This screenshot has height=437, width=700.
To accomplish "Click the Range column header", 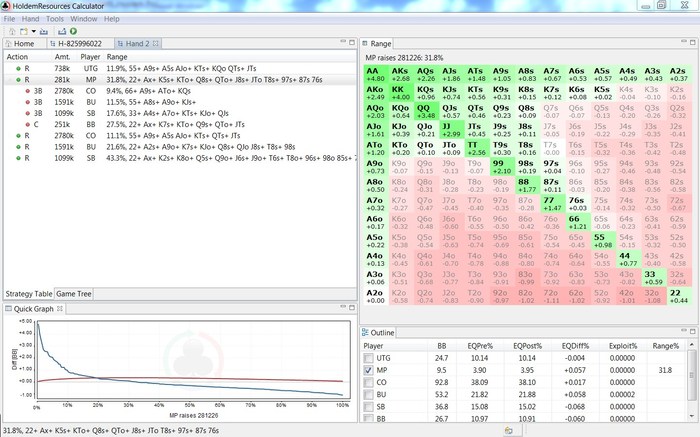I will pyautogui.click(x=117, y=57).
